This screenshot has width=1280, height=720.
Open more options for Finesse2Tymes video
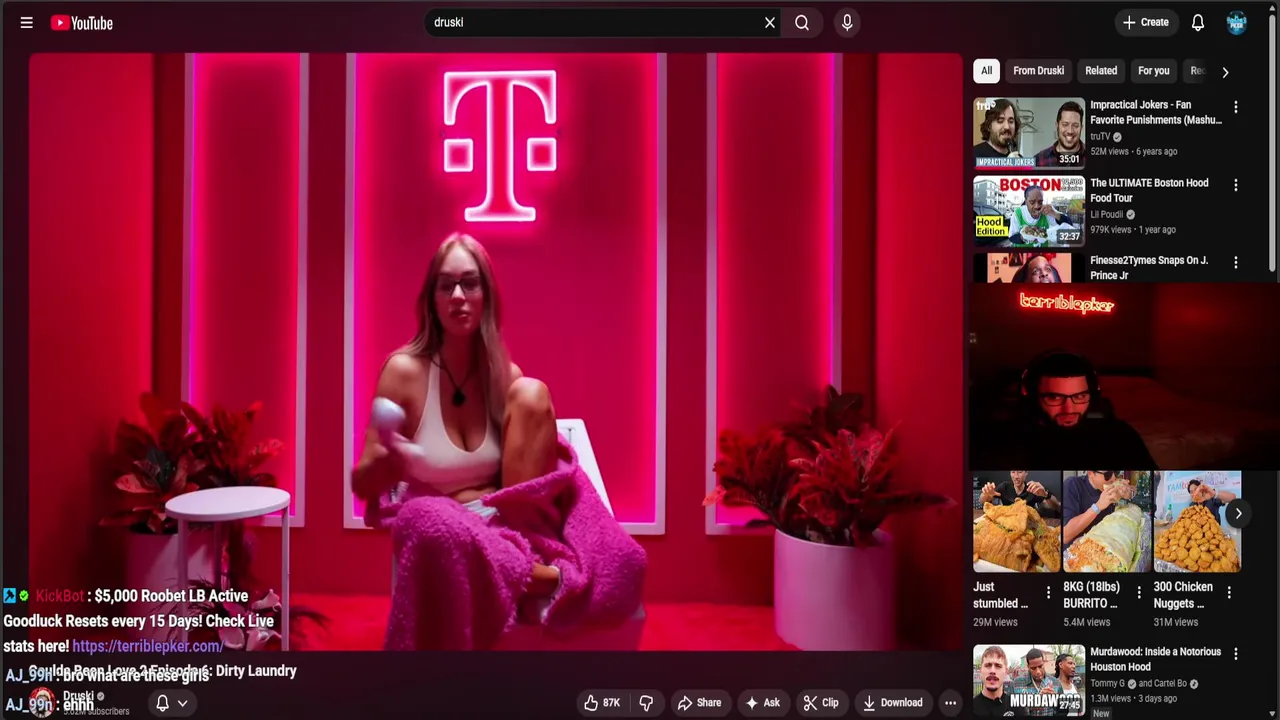1236,262
